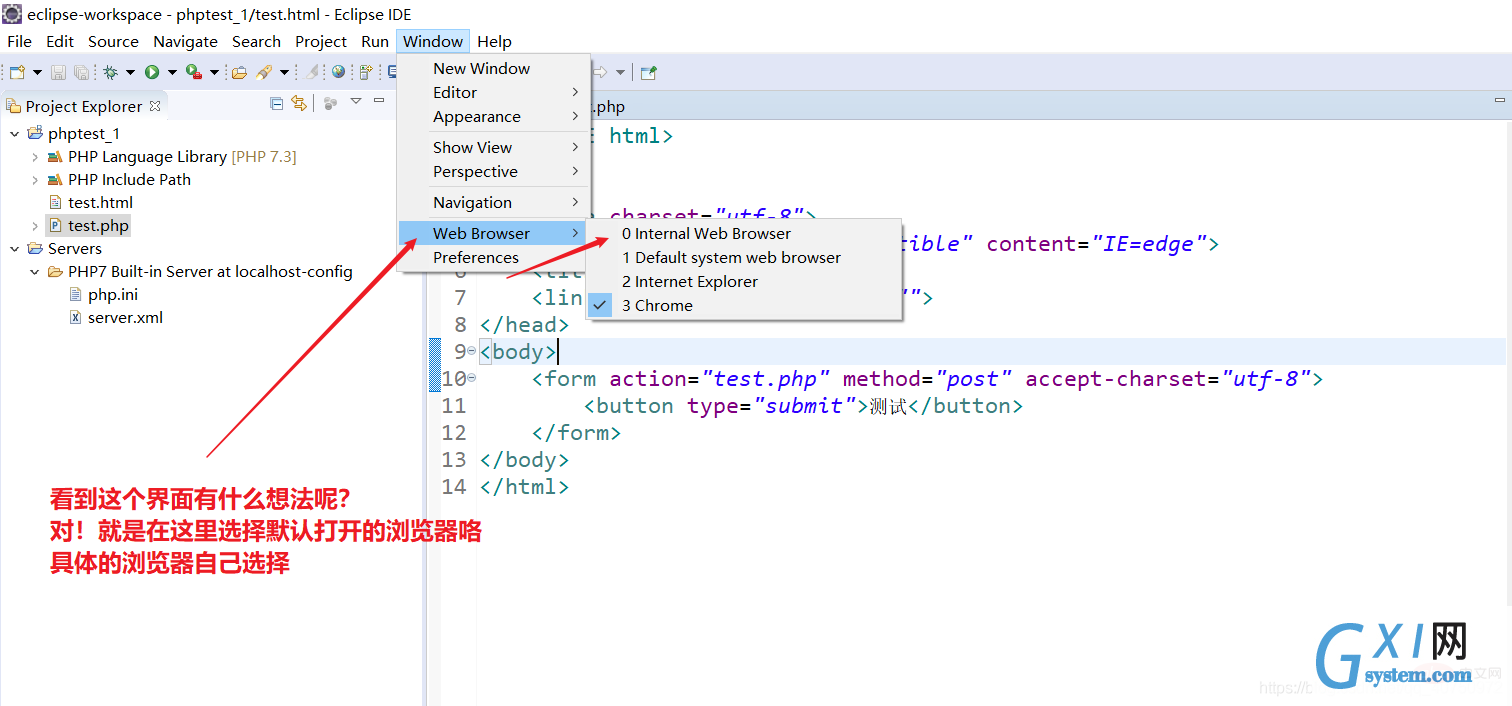Collapse the Servers tree node
This screenshot has height=706, width=1512.
tap(14, 249)
